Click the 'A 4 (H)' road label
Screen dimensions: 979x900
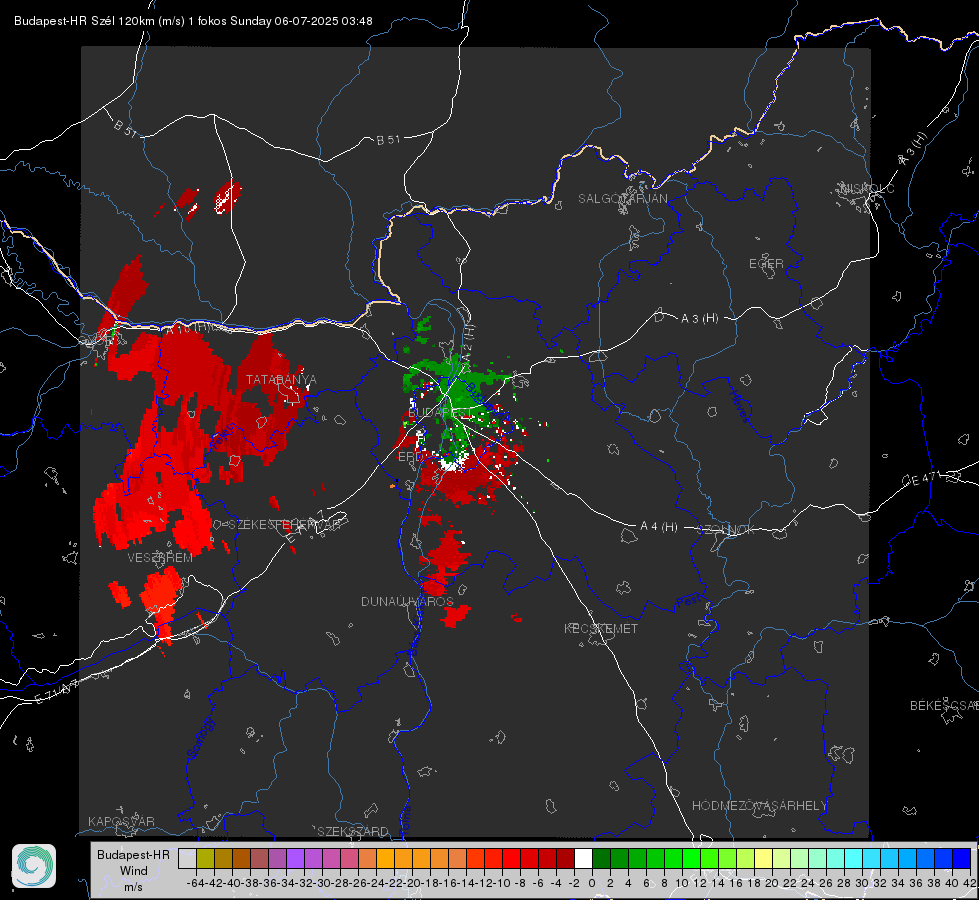[x=659, y=527]
